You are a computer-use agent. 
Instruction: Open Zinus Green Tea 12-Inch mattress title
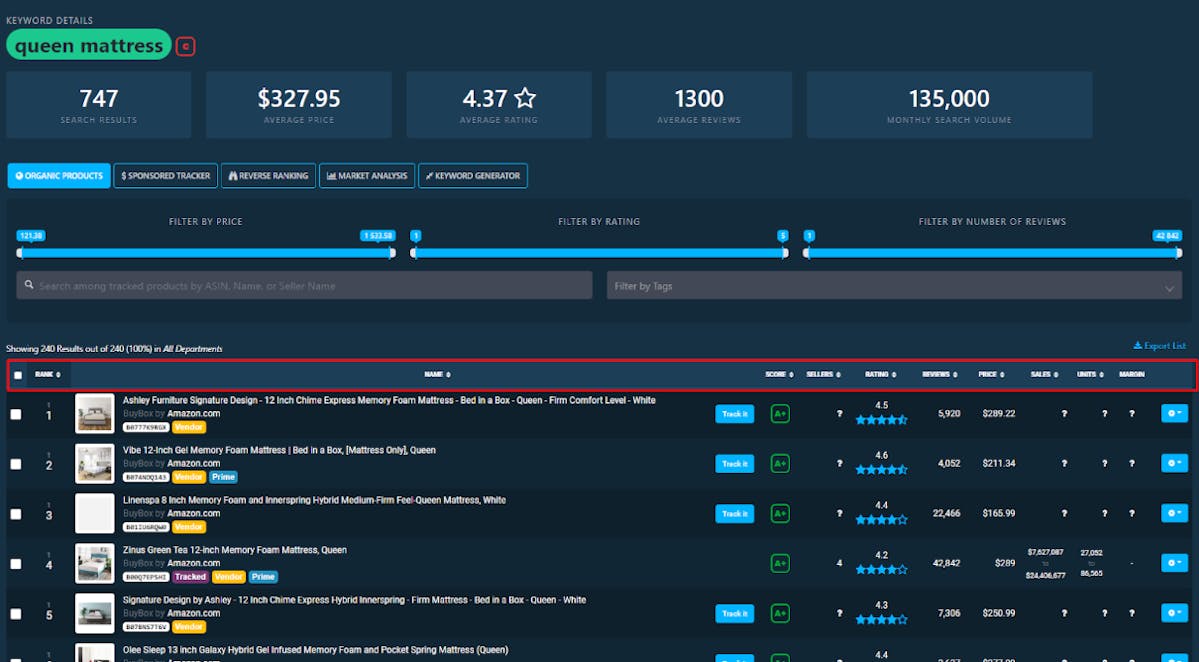tap(235, 550)
